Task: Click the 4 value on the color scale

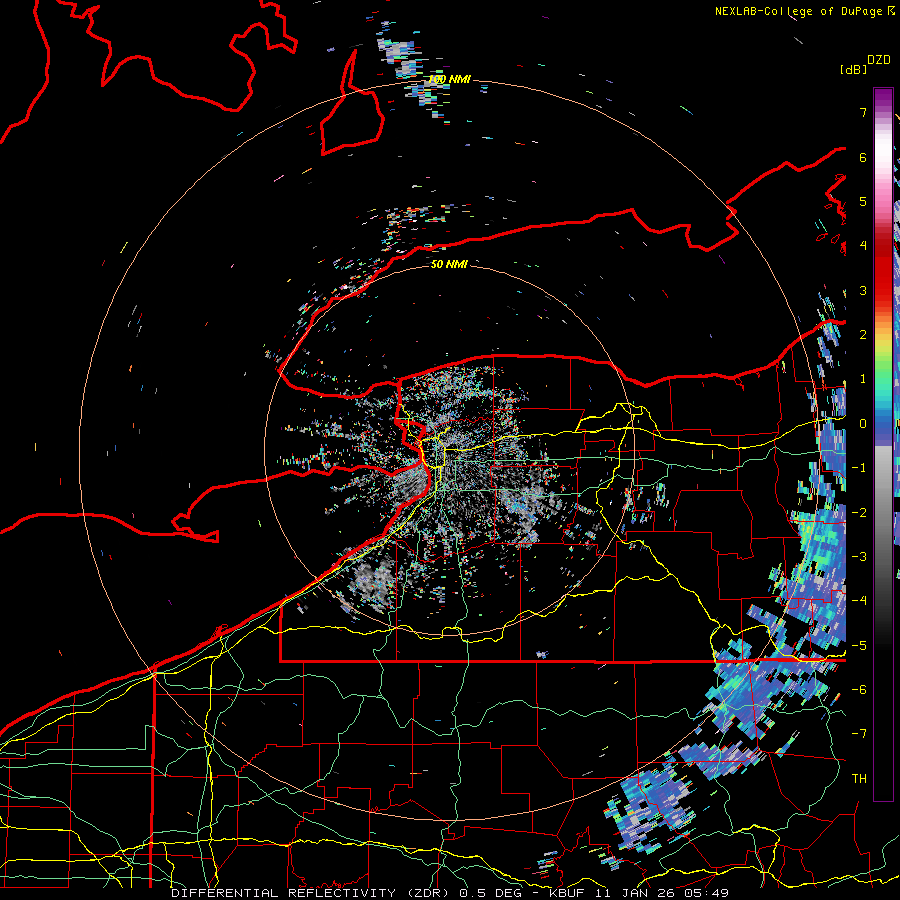Action: point(863,246)
